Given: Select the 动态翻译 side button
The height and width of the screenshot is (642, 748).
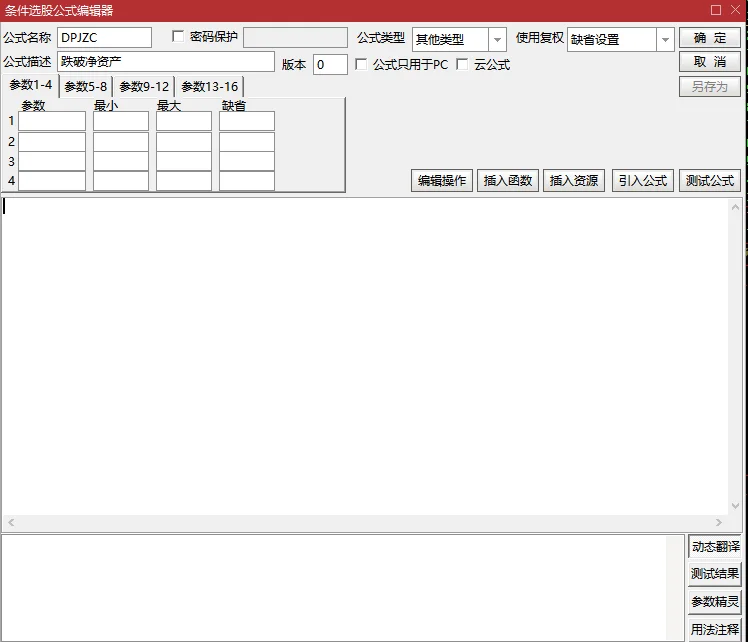Looking at the screenshot, I should click(x=715, y=547).
